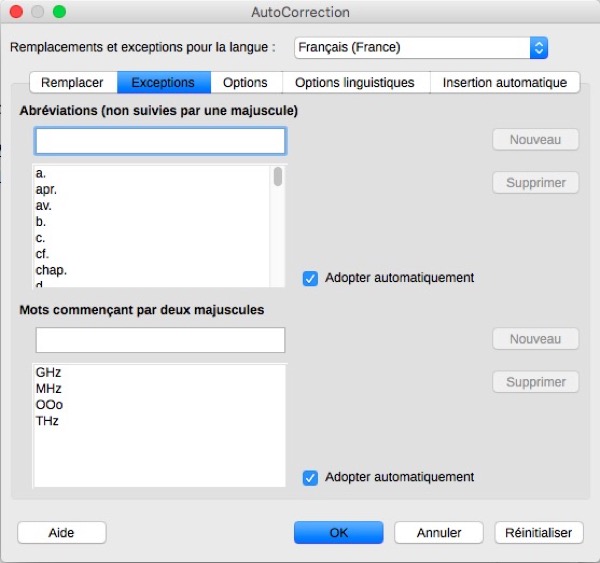
Task: Select the Options tab
Action: (245, 82)
